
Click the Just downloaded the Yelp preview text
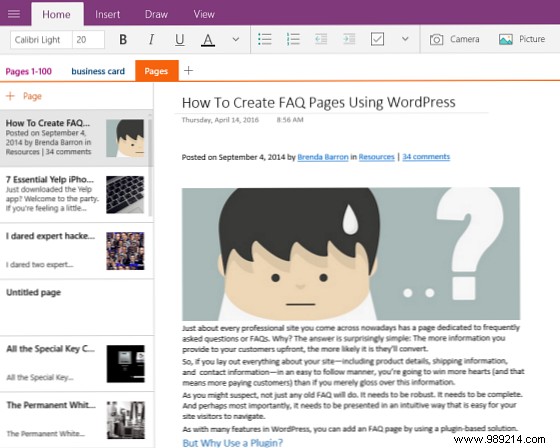point(52,199)
